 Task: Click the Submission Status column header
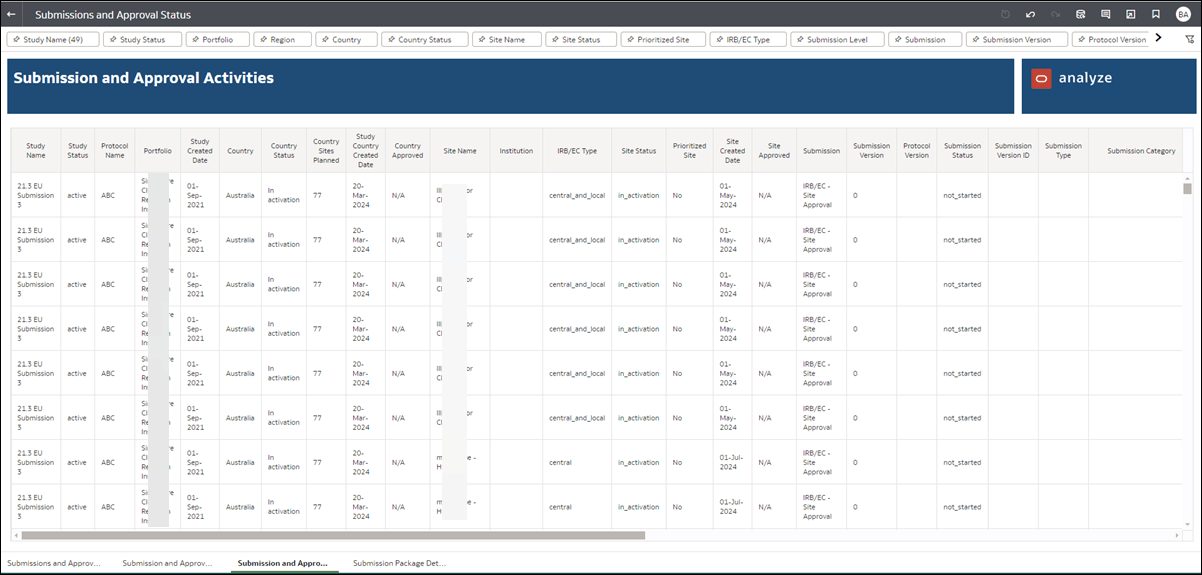962,150
